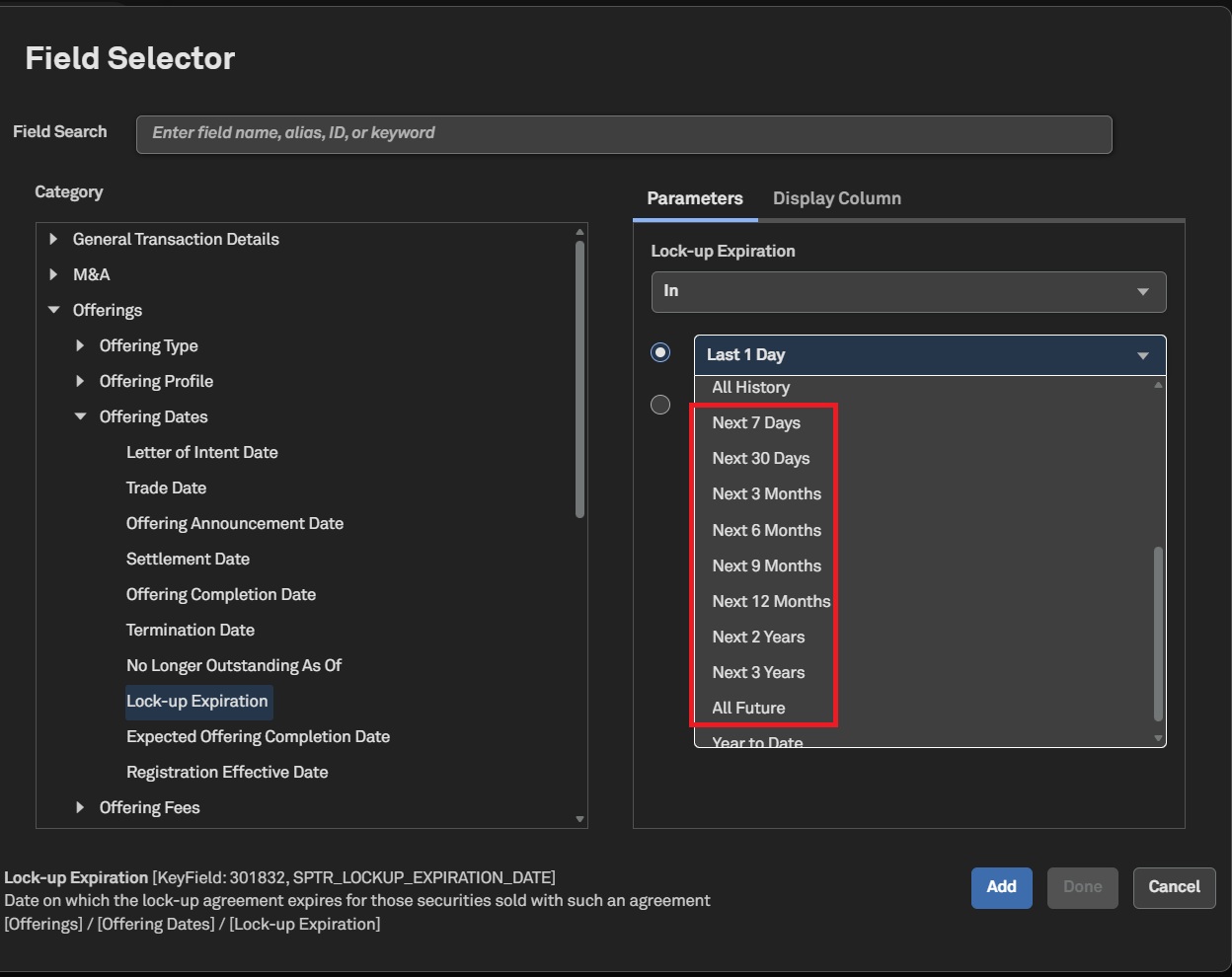Expand the M&A tree node
Image resolution: width=1232 pixels, height=977 pixels.
(x=53, y=274)
